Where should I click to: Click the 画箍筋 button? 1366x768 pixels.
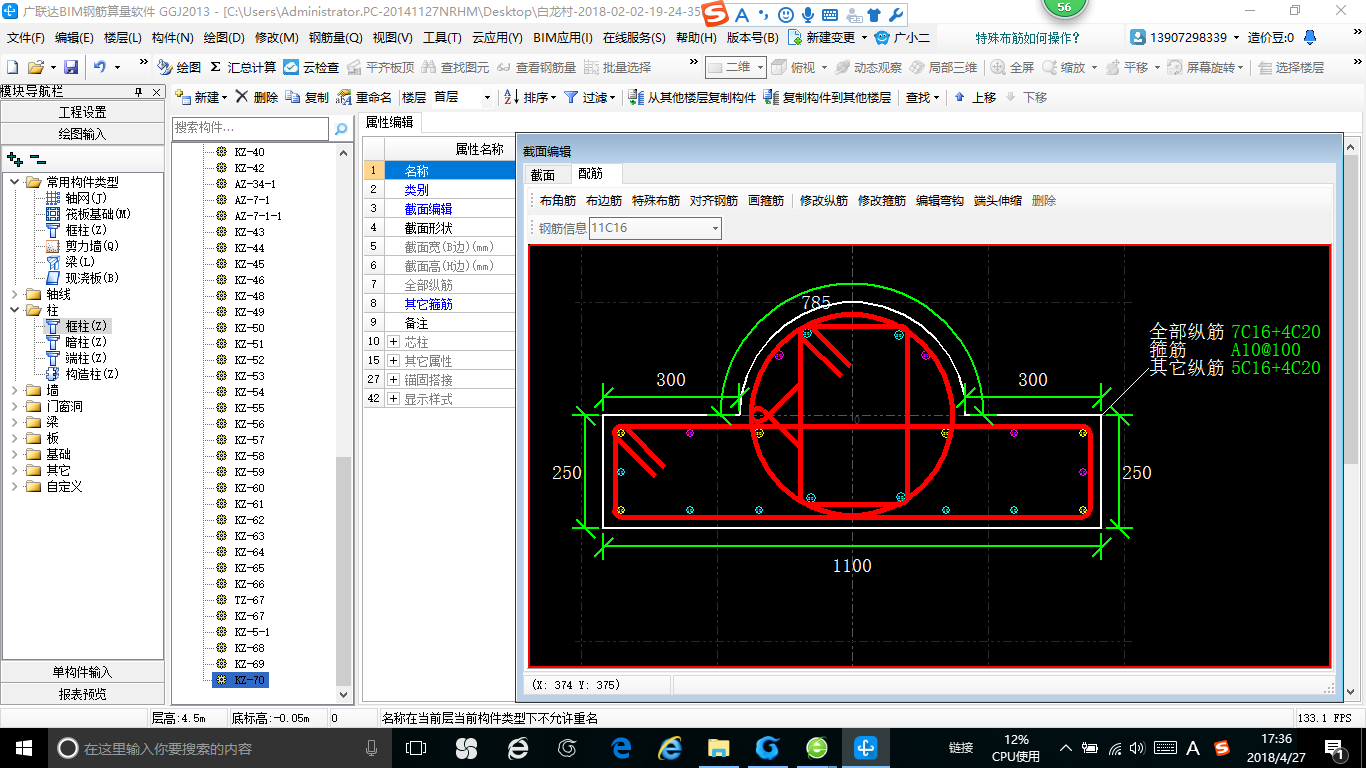pyautogui.click(x=766, y=201)
